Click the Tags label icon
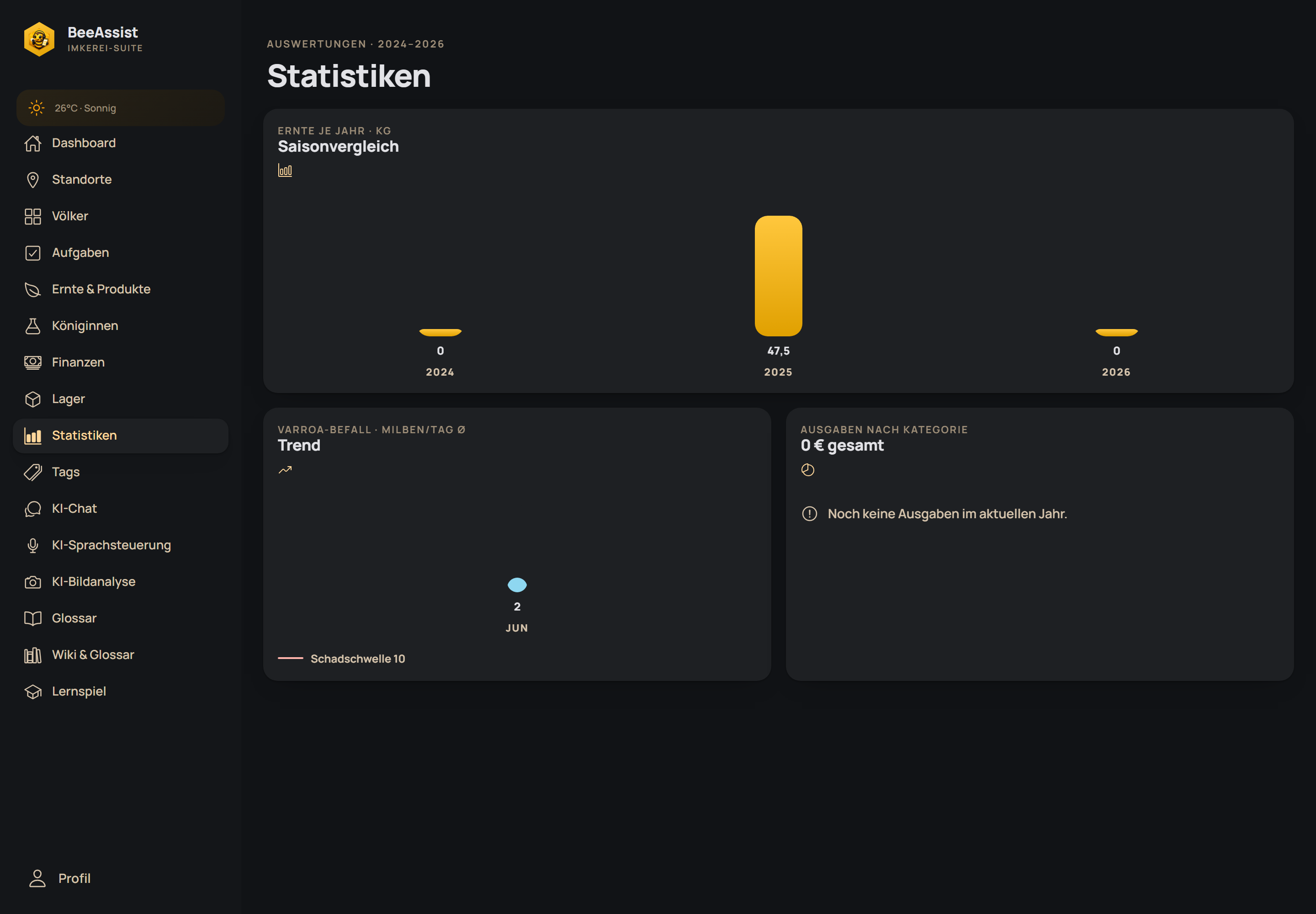This screenshot has height=914, width=1316. point(32,472)
